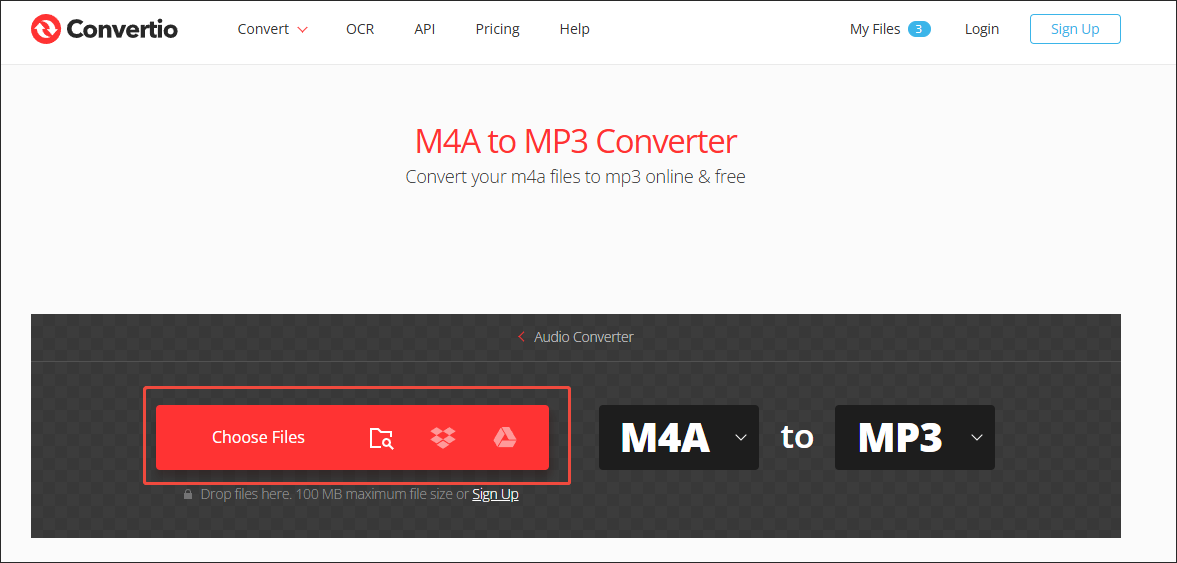Viewport: 1177px width, 563px height.
Task: Open the MP3 target format dropdown
Action: pyautogui.click(x=914, y=438)
